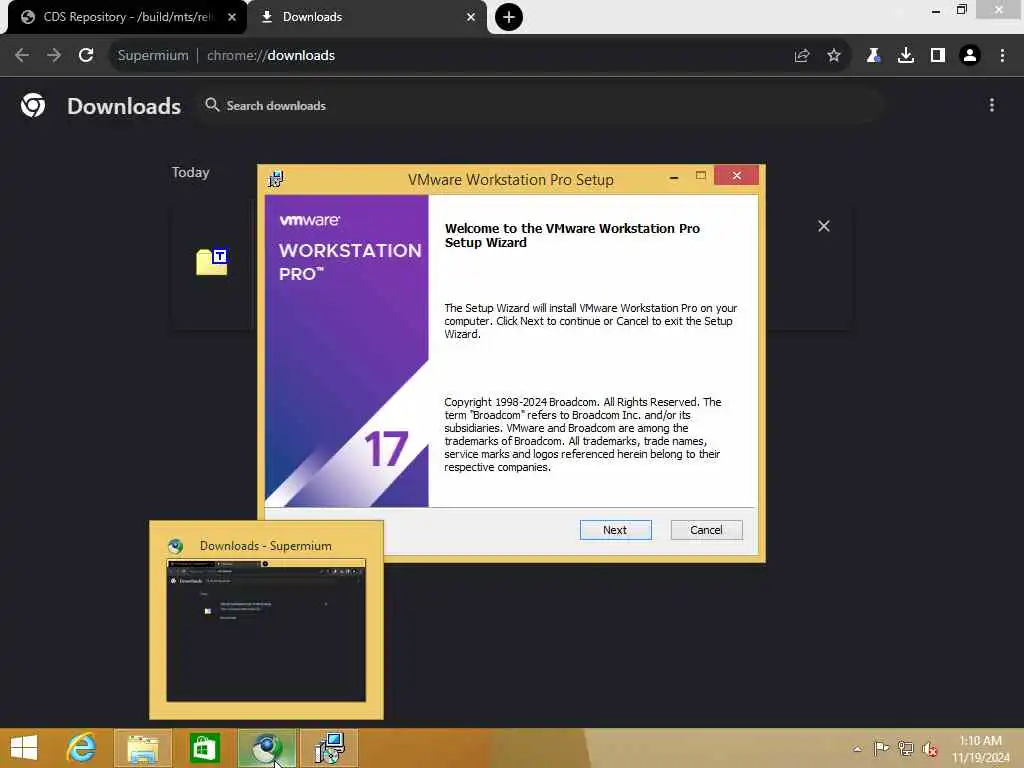
Task: Bookmark this page with the star icon
Action: point(833,56)
